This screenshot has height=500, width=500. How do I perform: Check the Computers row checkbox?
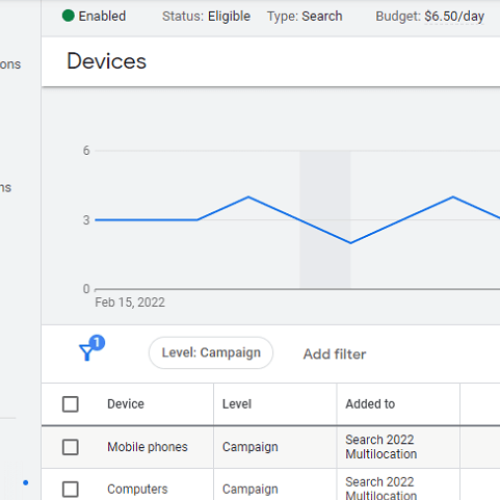70,489
